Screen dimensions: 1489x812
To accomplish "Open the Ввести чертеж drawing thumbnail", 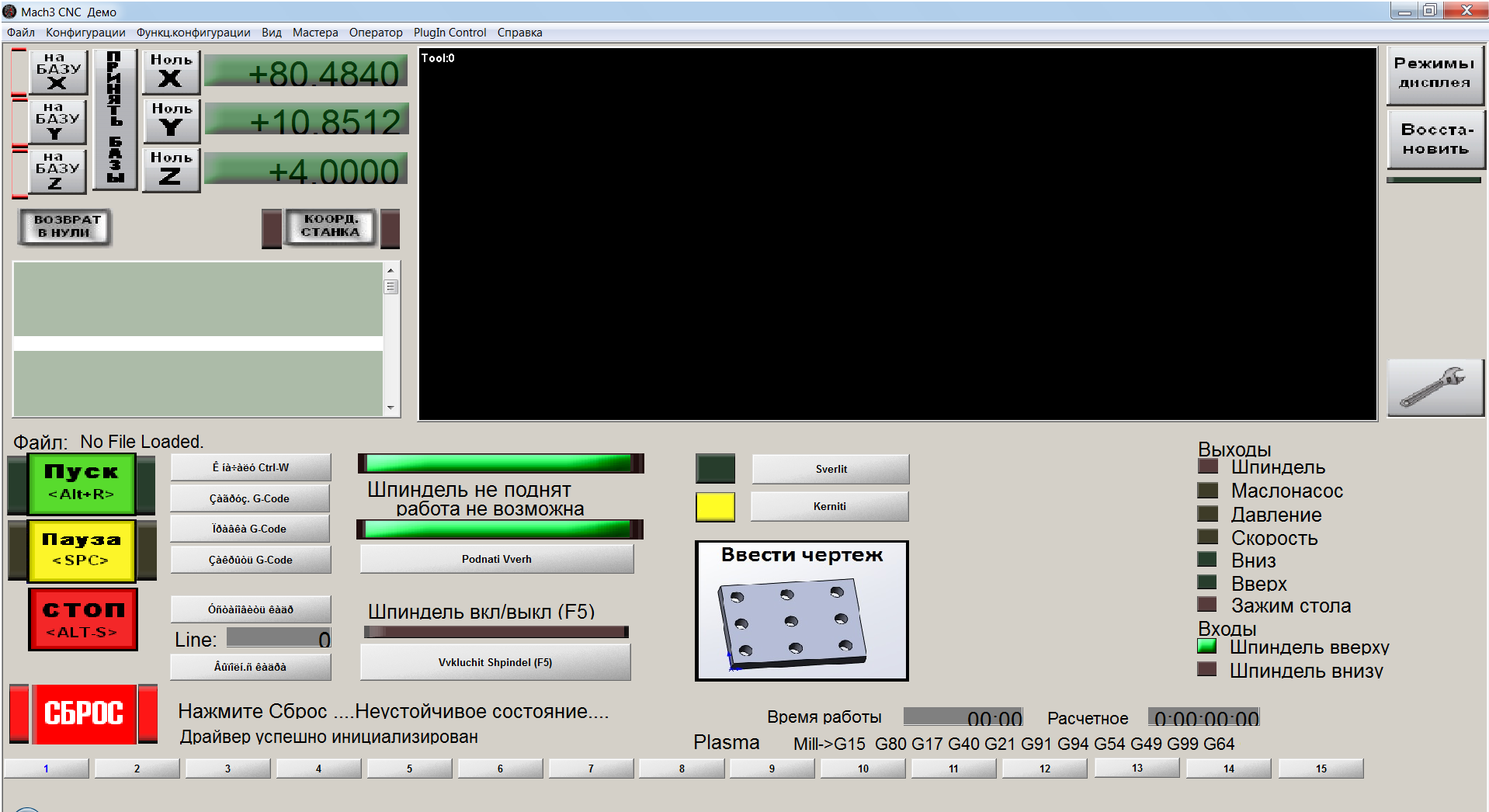I will pyautogui.click(x=801, y=611).
